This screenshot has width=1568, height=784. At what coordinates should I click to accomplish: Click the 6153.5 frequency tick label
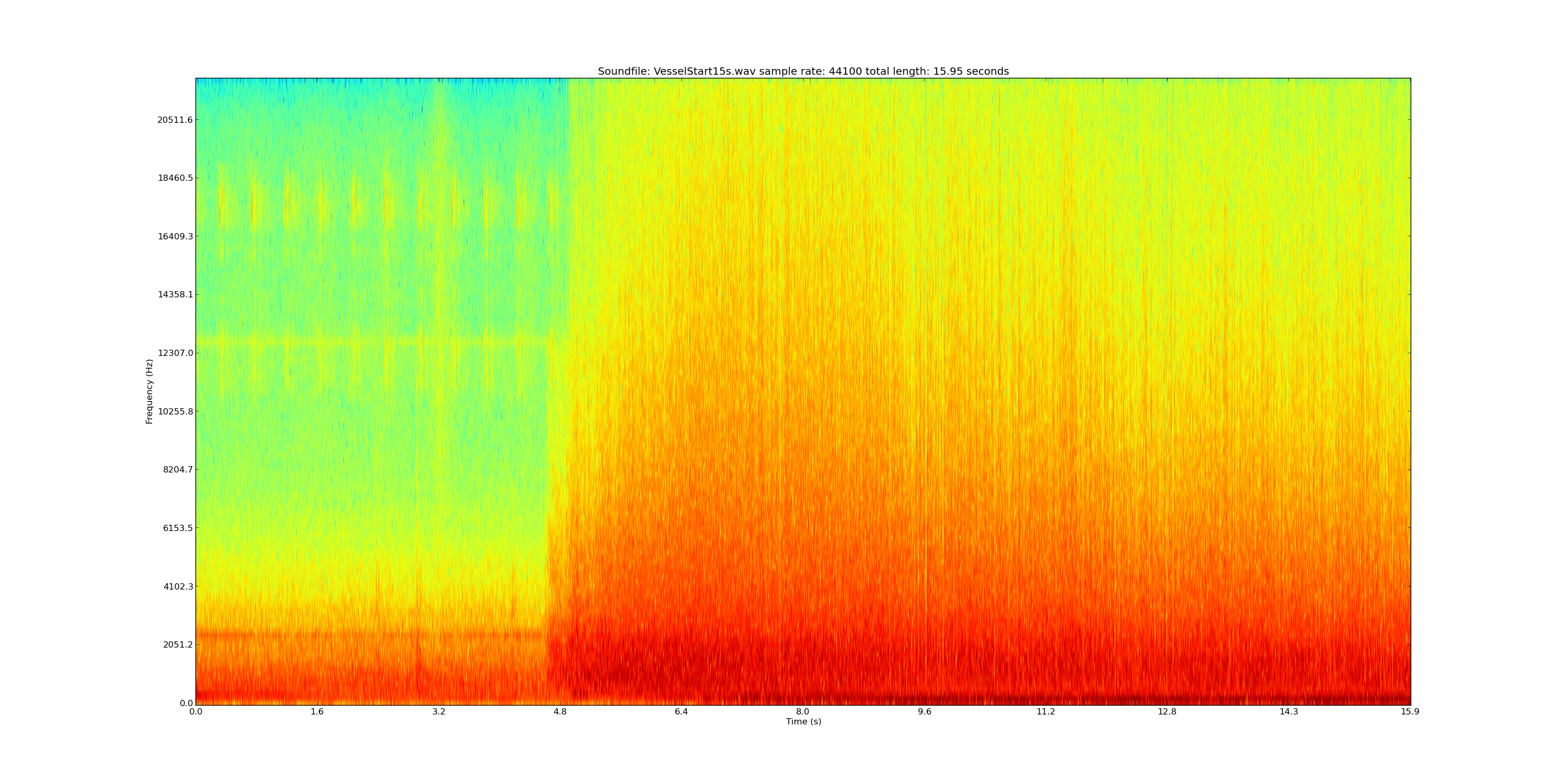click(177, 528)
